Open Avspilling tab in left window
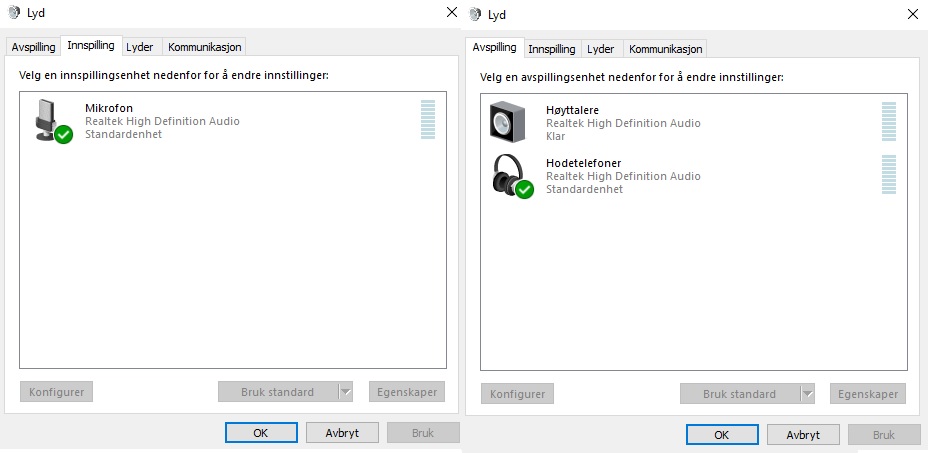Image resolution: width=930 pixels, height=453 pixels. [x=33, y=47]
